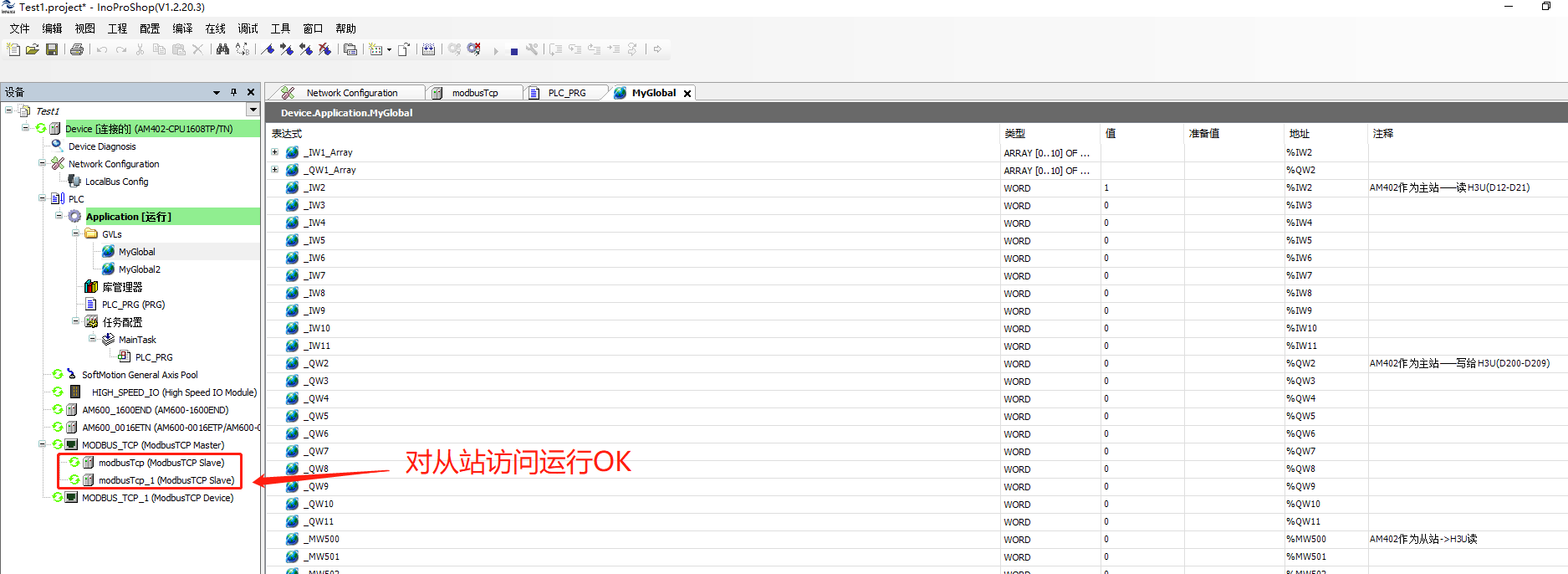Click the wrench toolbar icon
Screen dimensions: 1568x574
click(x=532, y=49)
